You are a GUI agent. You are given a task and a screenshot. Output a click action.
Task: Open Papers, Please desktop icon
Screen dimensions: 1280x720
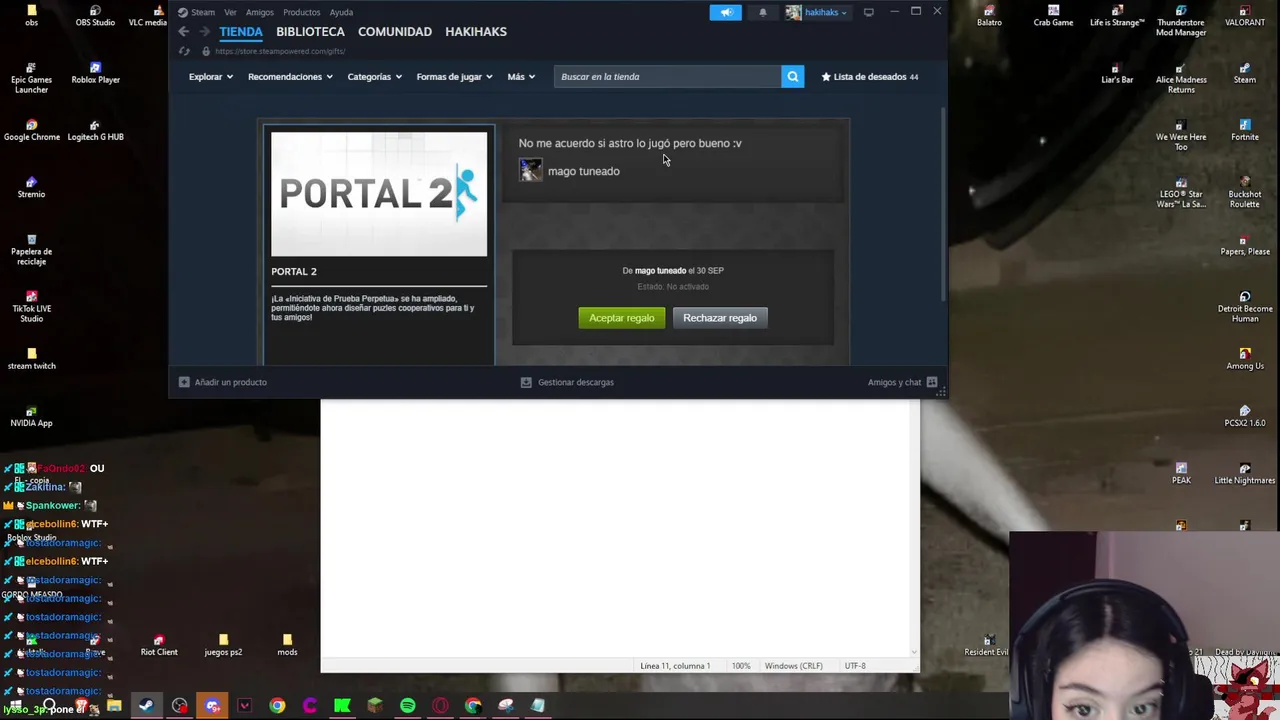click(1245, 245)
